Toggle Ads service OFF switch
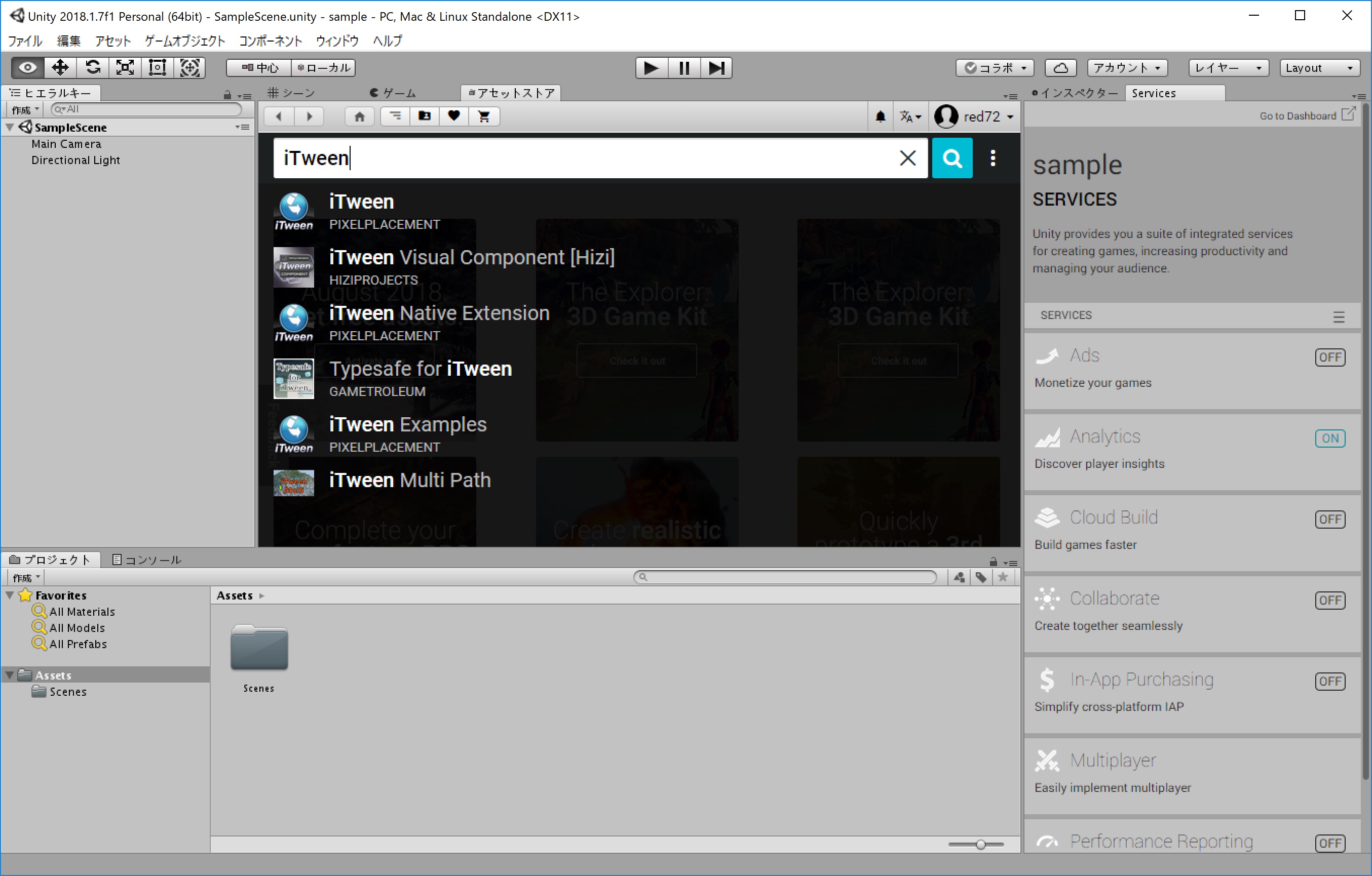 tap(1329, 357)
